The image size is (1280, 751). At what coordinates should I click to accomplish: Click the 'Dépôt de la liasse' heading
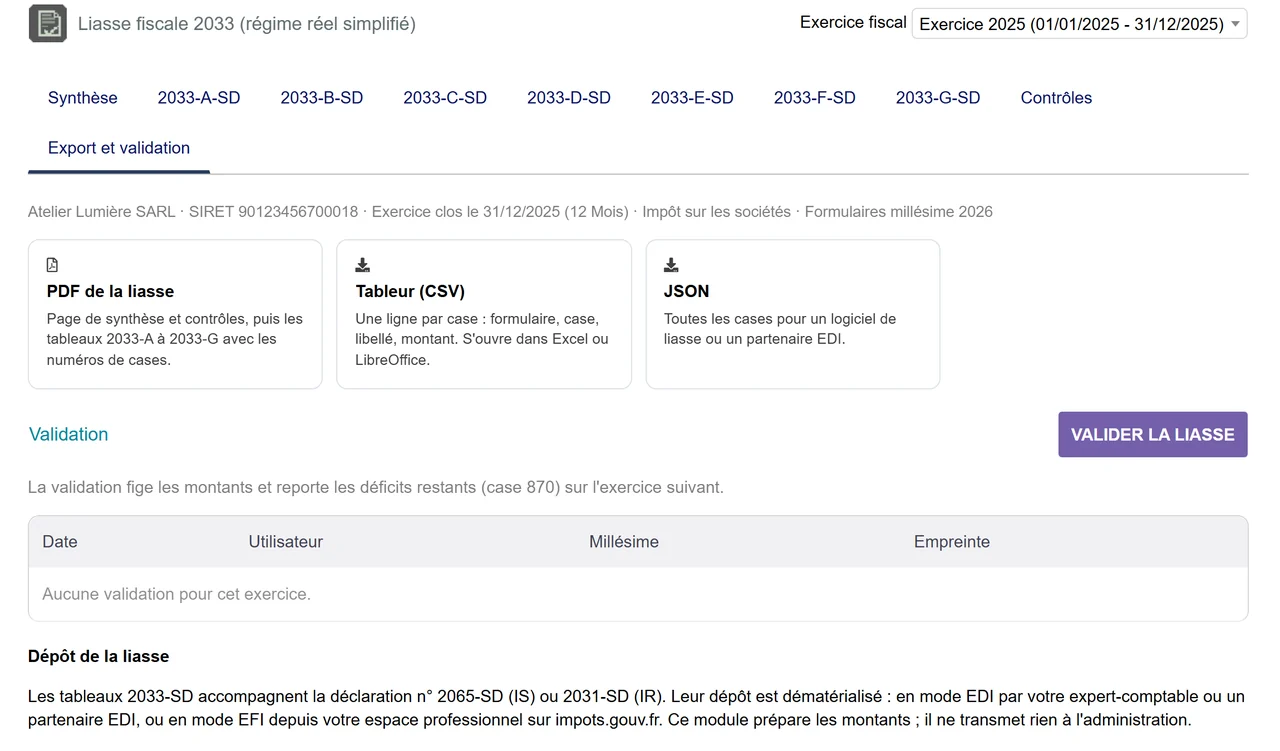point(99,656)
